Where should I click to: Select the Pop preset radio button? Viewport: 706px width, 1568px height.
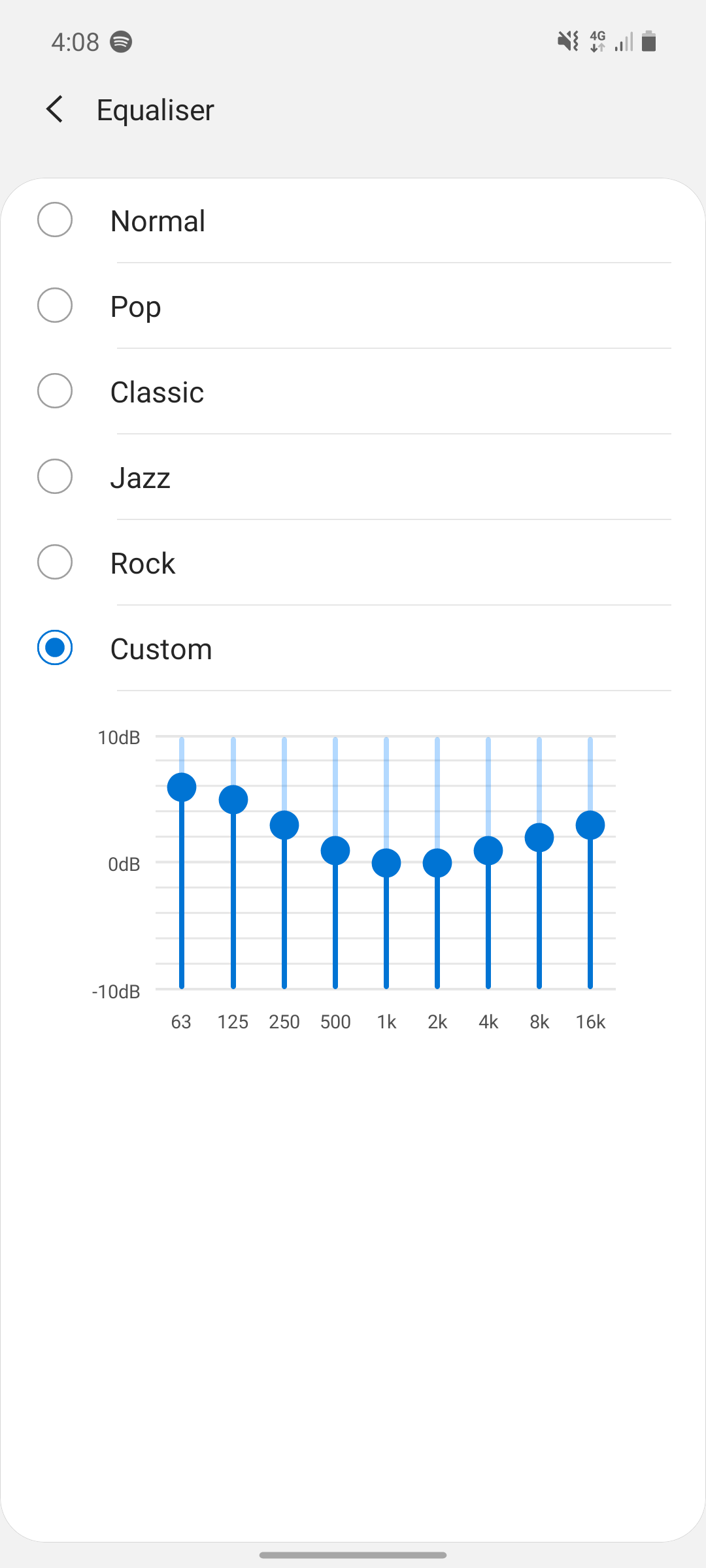point(55,306)
